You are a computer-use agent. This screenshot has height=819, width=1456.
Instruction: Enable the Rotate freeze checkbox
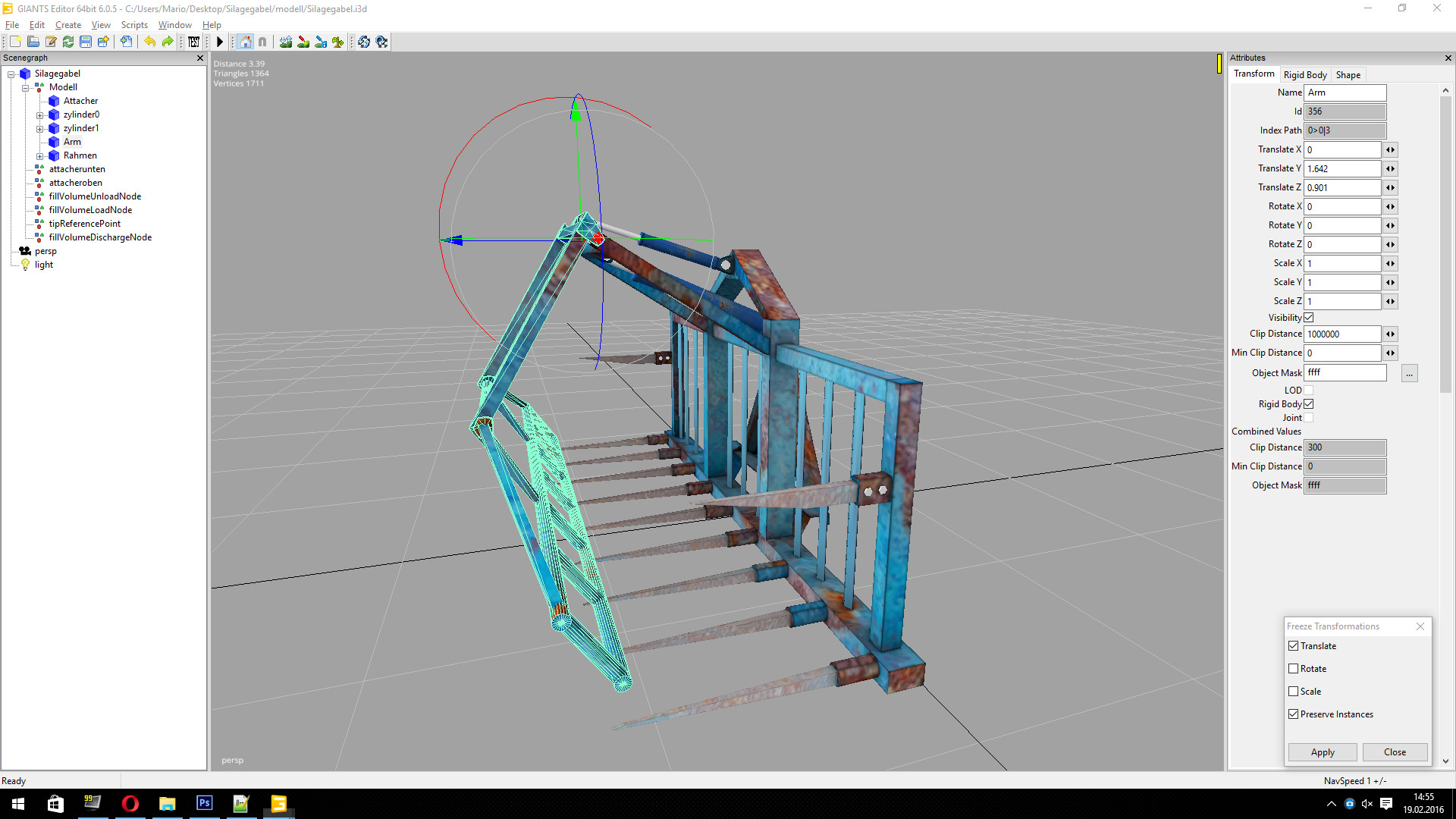1294,669
